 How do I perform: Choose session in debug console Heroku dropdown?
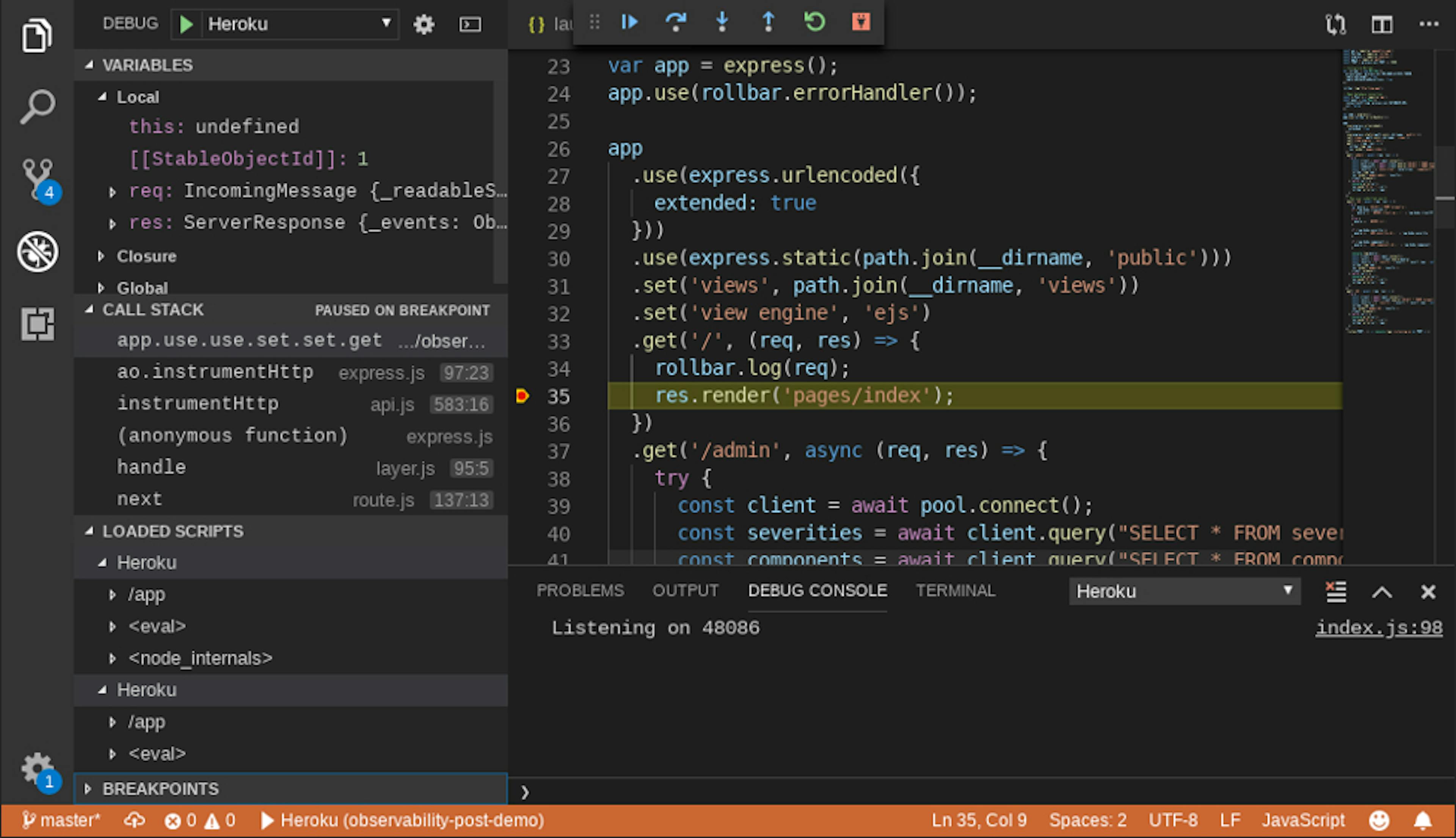1185,592
